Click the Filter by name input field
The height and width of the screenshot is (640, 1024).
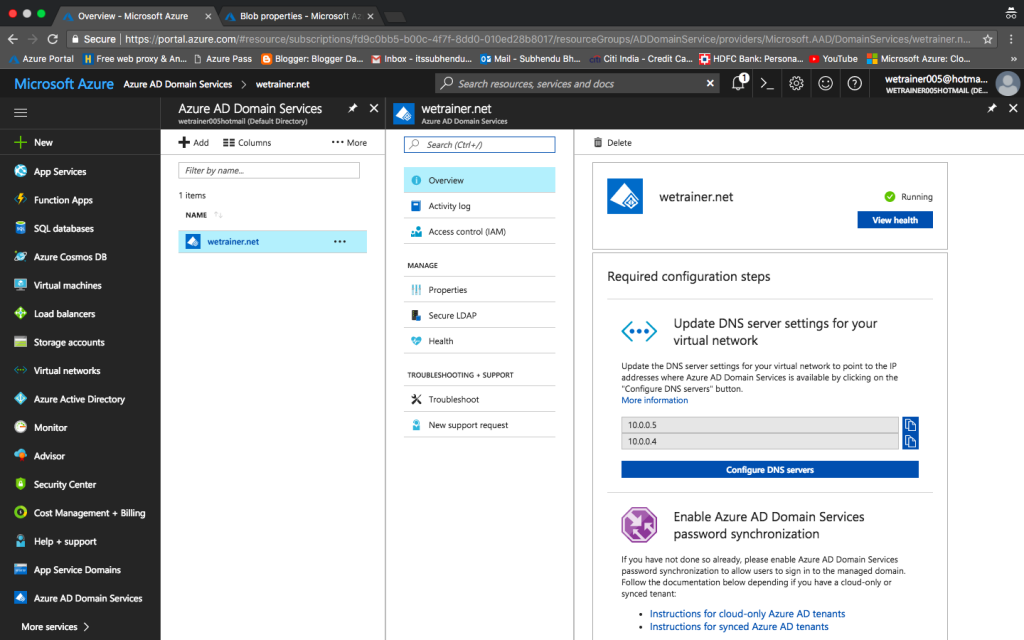(x=268, y=170)
